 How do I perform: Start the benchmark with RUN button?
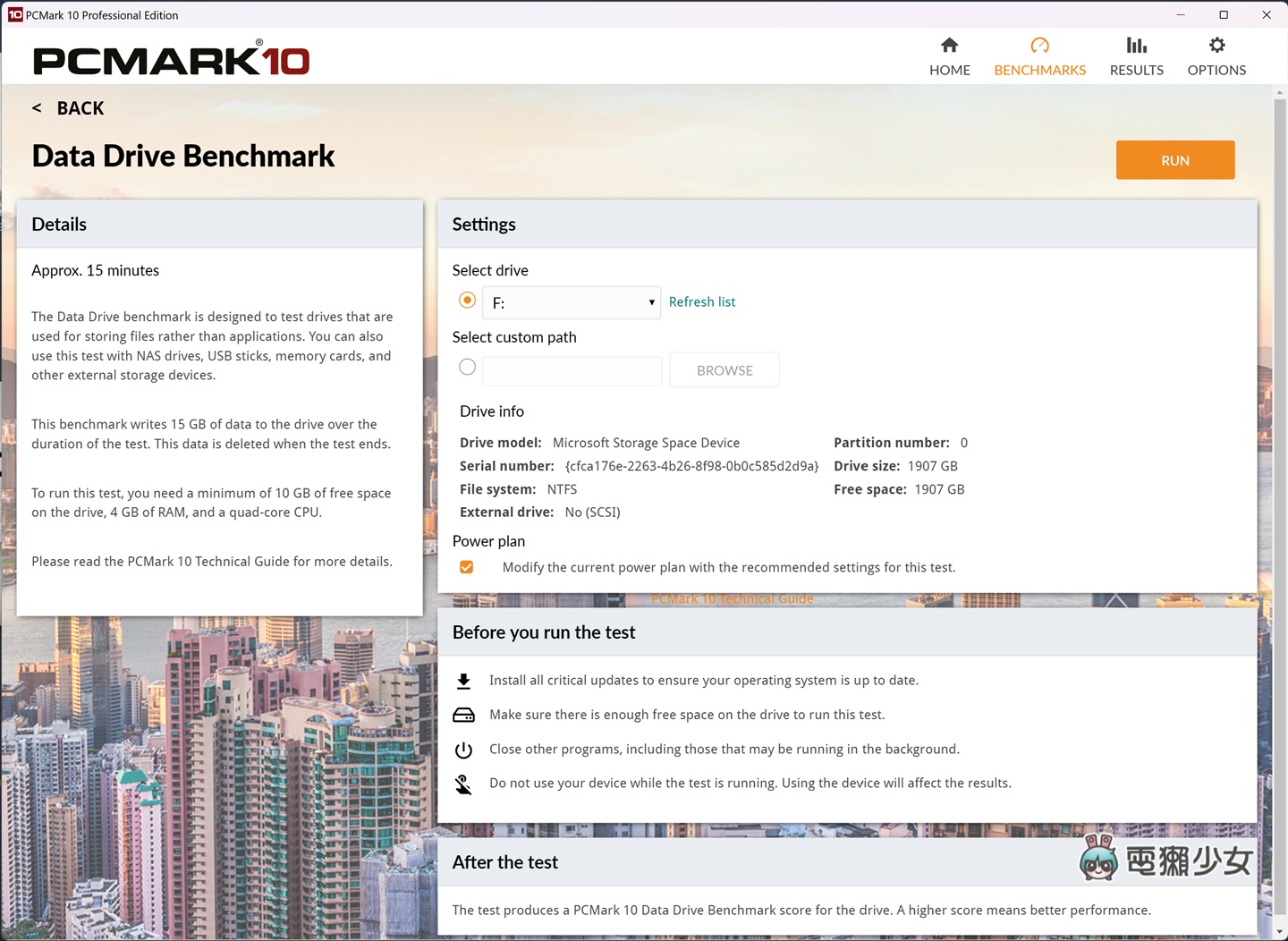(1174, 160)
